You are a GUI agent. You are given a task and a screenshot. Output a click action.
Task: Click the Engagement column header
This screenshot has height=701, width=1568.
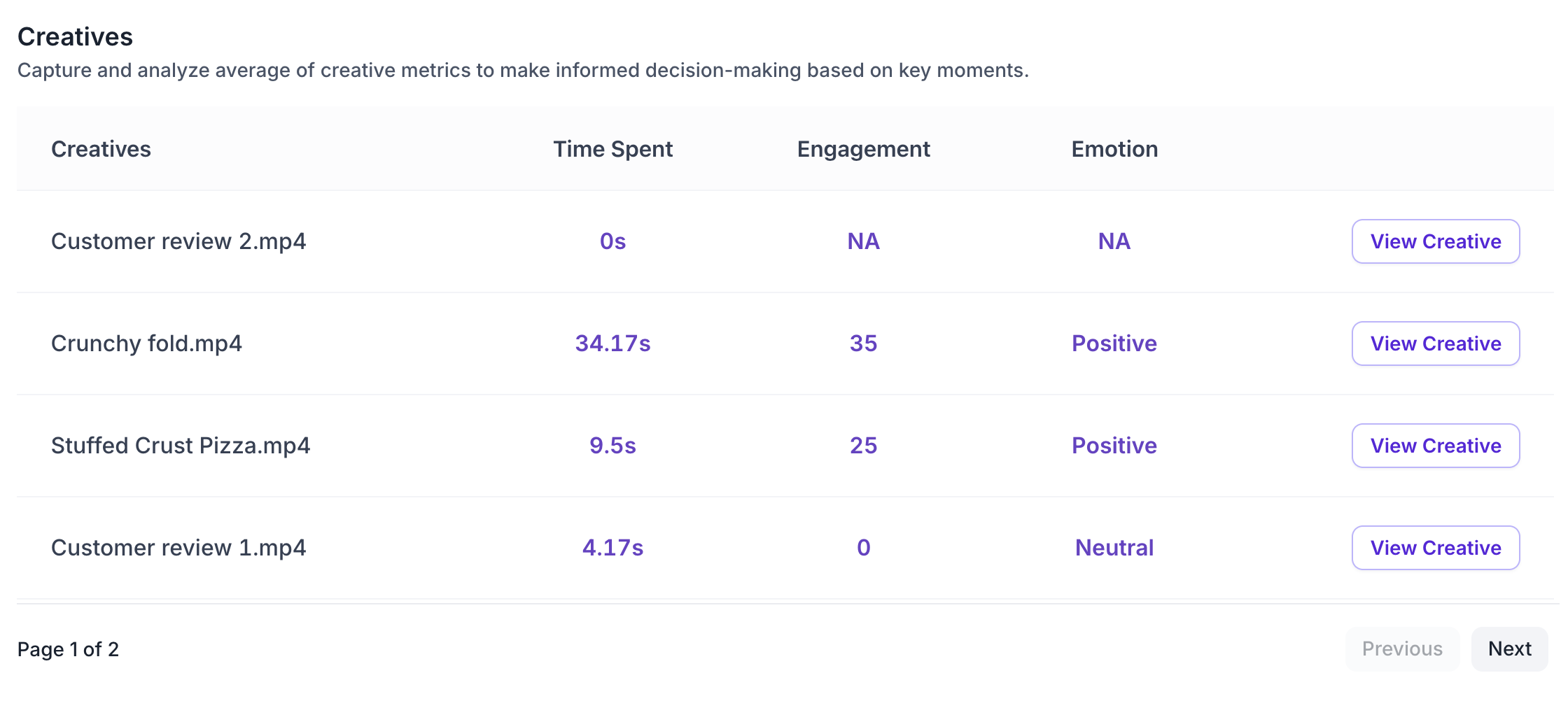pyautogui.click(x=863, y=149)
